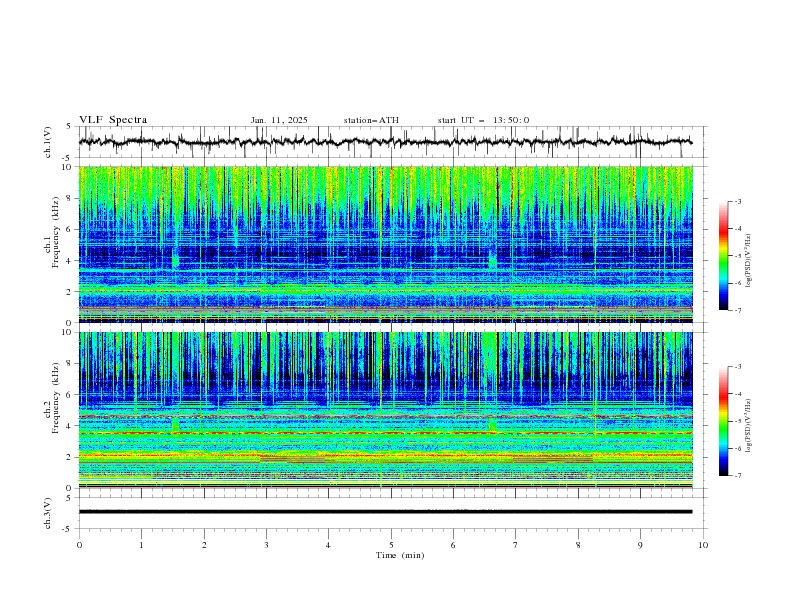Click inside the ch.2 spectrogram panel
The image size is (792, 612).
(x=386, y=410)
